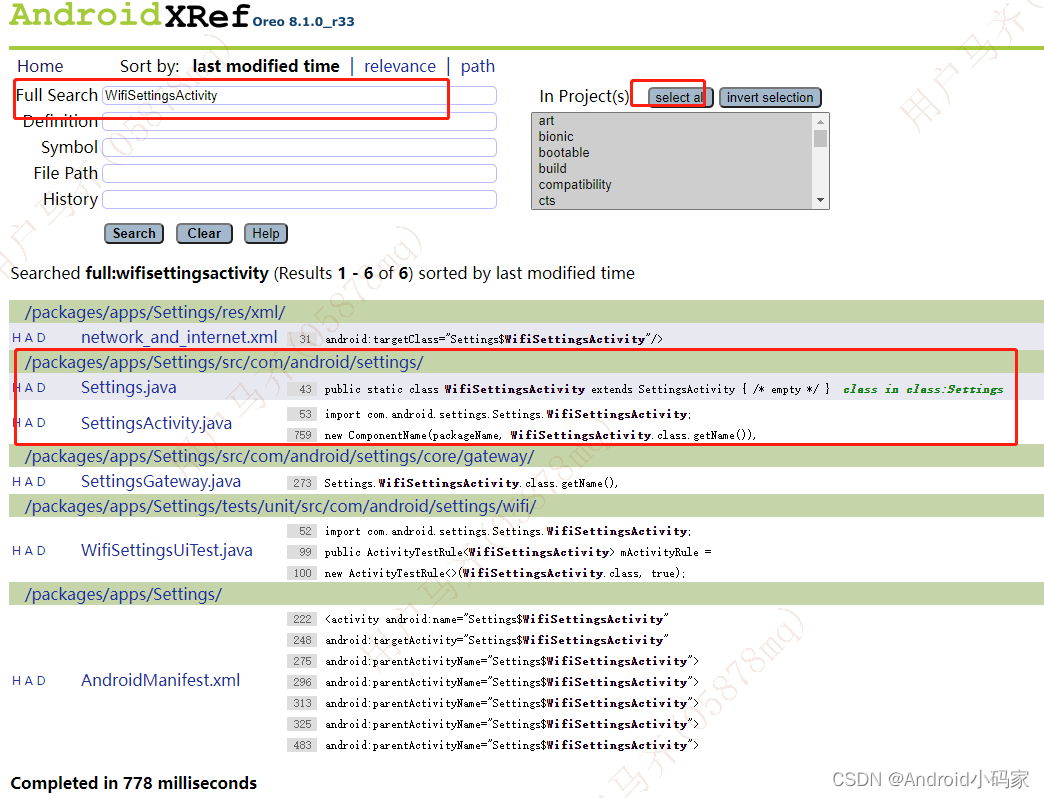1044x798 pixels.
Task: Open the Help page
Action: coord(265,233)
